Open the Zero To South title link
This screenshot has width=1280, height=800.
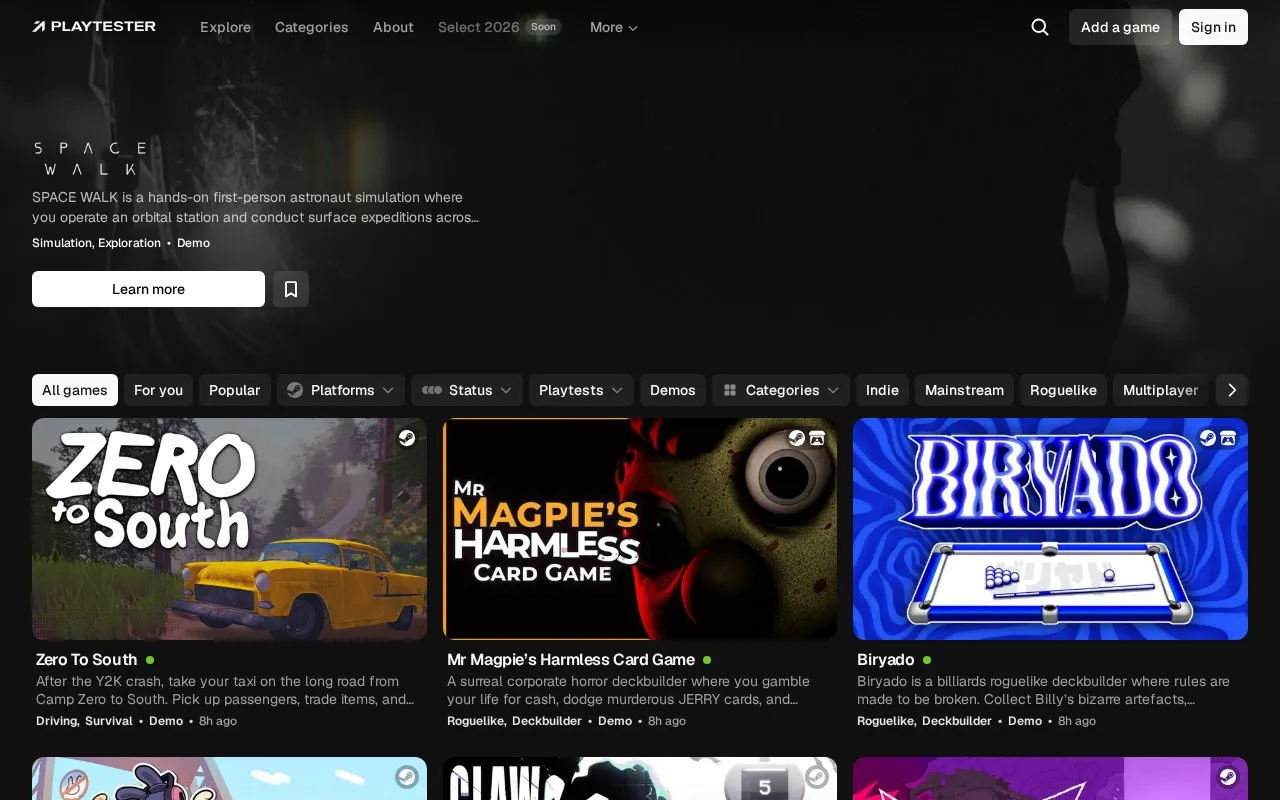86,660
